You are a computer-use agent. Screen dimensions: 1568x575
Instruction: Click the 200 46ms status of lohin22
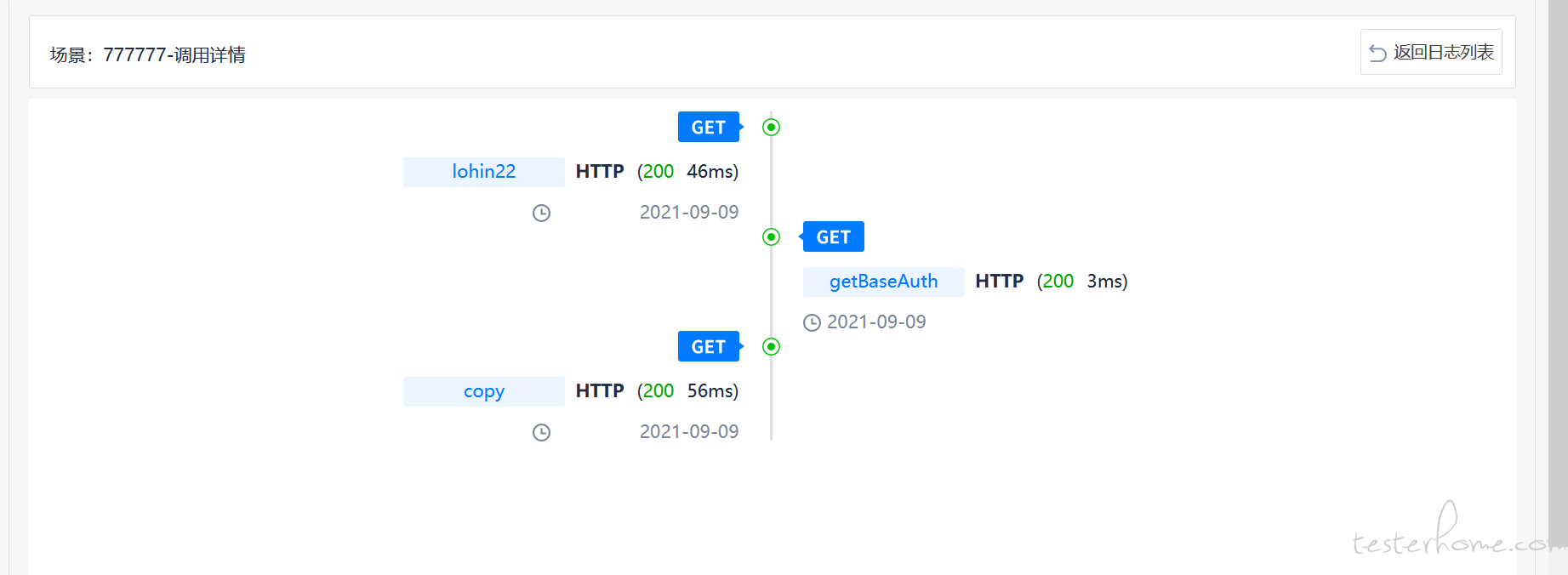point(688,172)
